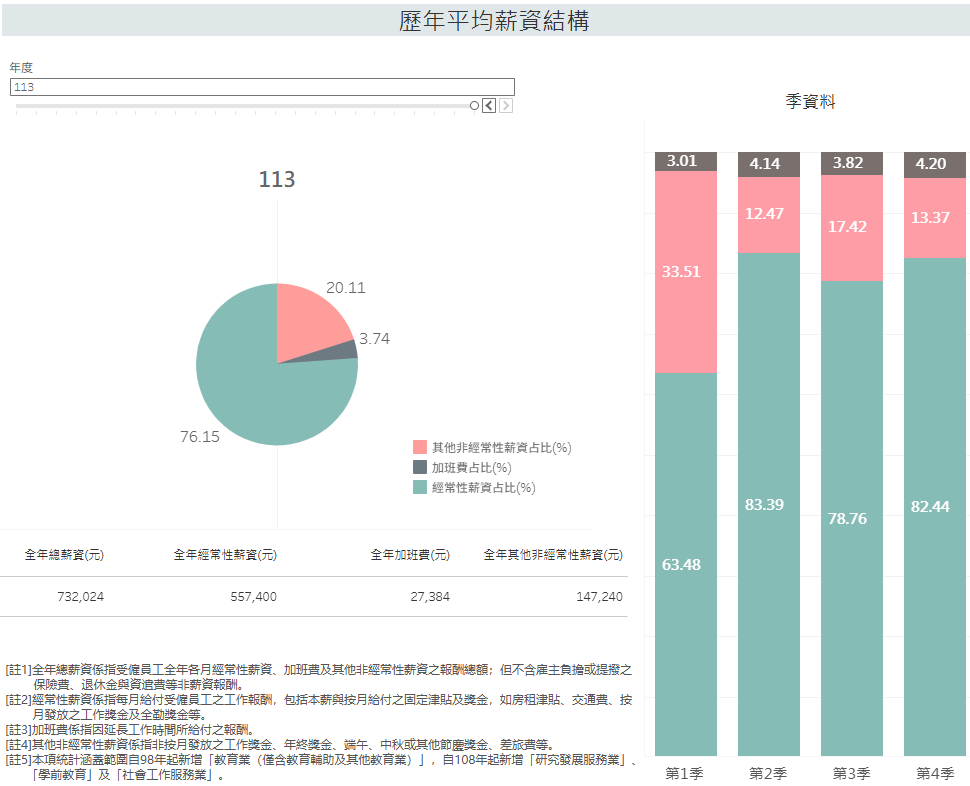Select the gray 加班費占比 legend swatch
The width and height of the screenshot is (970, 786).
(420, 467)
